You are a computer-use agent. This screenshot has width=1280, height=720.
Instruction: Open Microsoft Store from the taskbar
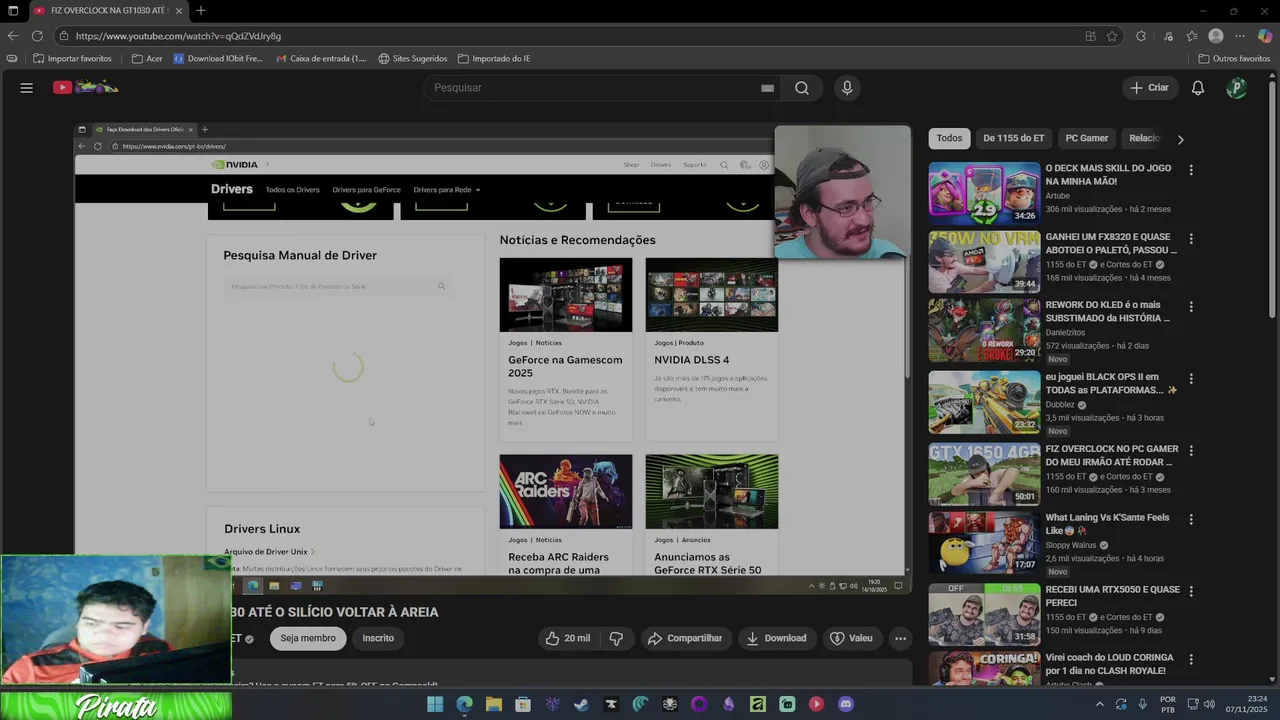pyautogui.click(x=522, y=704)
